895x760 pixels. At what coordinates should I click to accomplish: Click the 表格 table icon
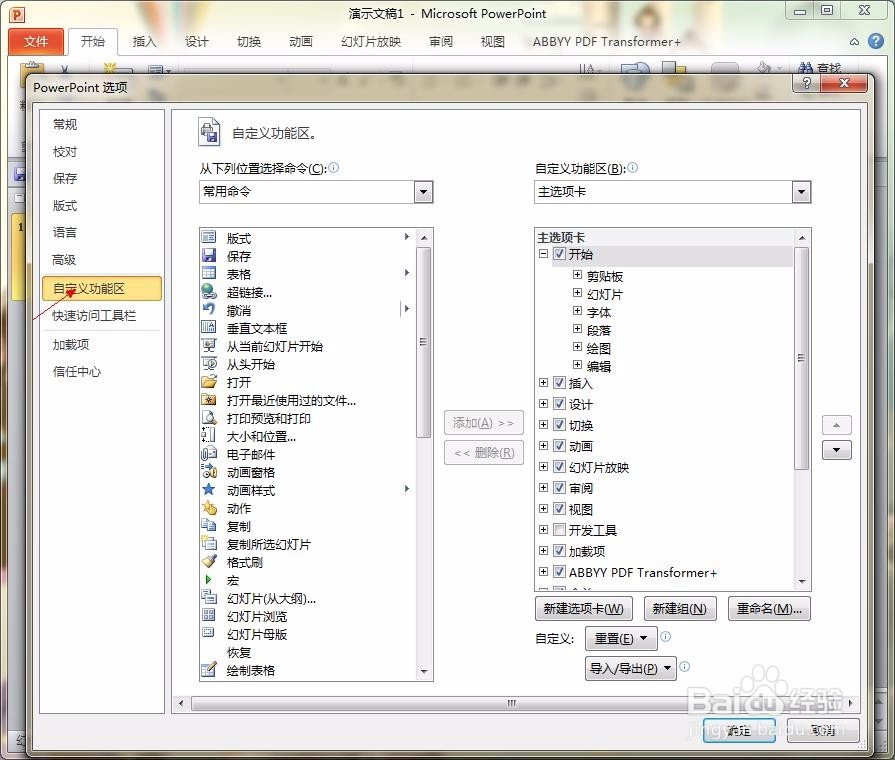[x=209, y=274]
